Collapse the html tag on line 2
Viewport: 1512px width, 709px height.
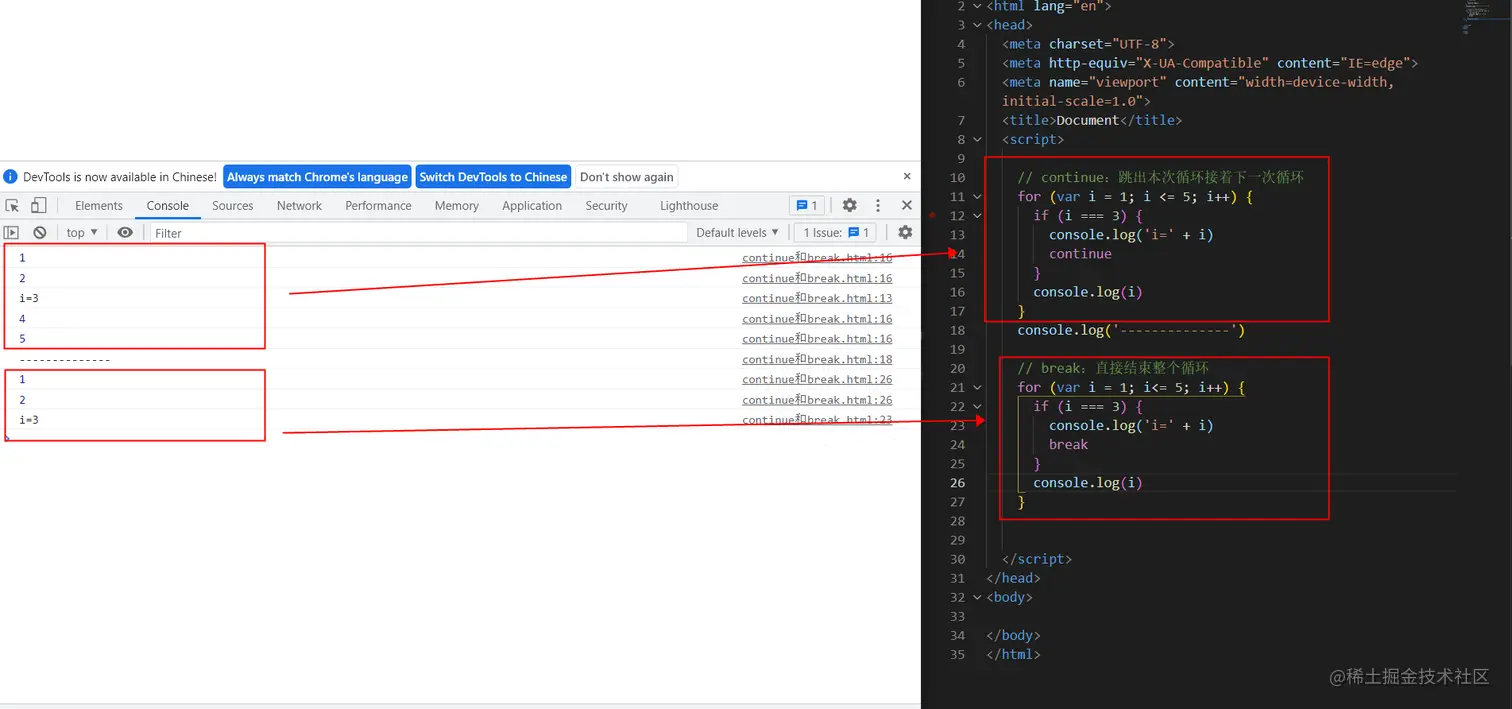978,6
